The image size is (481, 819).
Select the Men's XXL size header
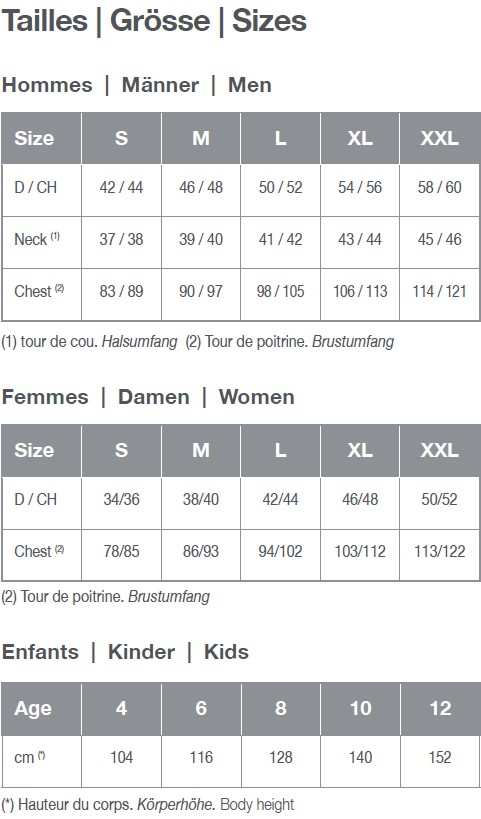[440, 138]
